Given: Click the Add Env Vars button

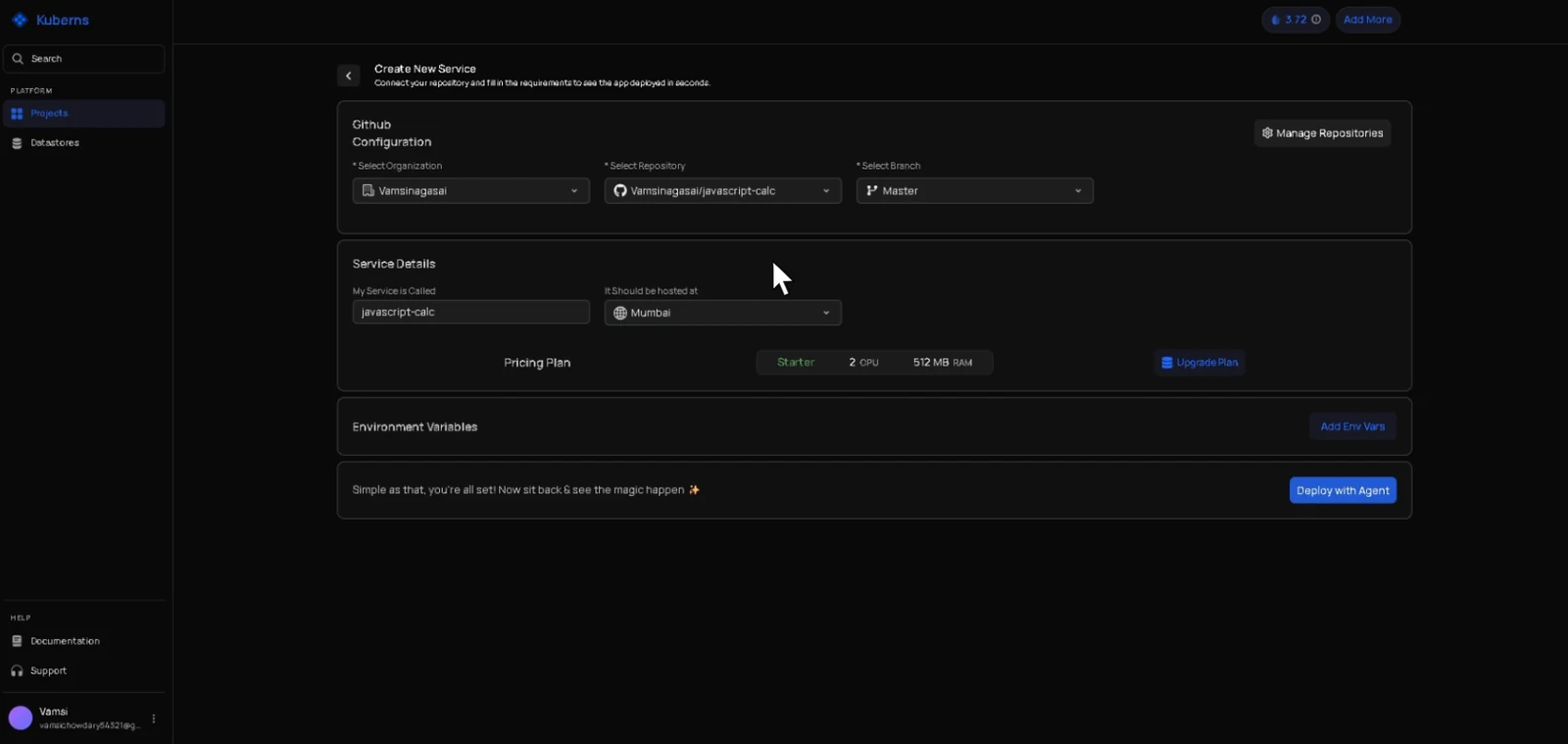Looking at the screenshot, I should coord(1352,426).
